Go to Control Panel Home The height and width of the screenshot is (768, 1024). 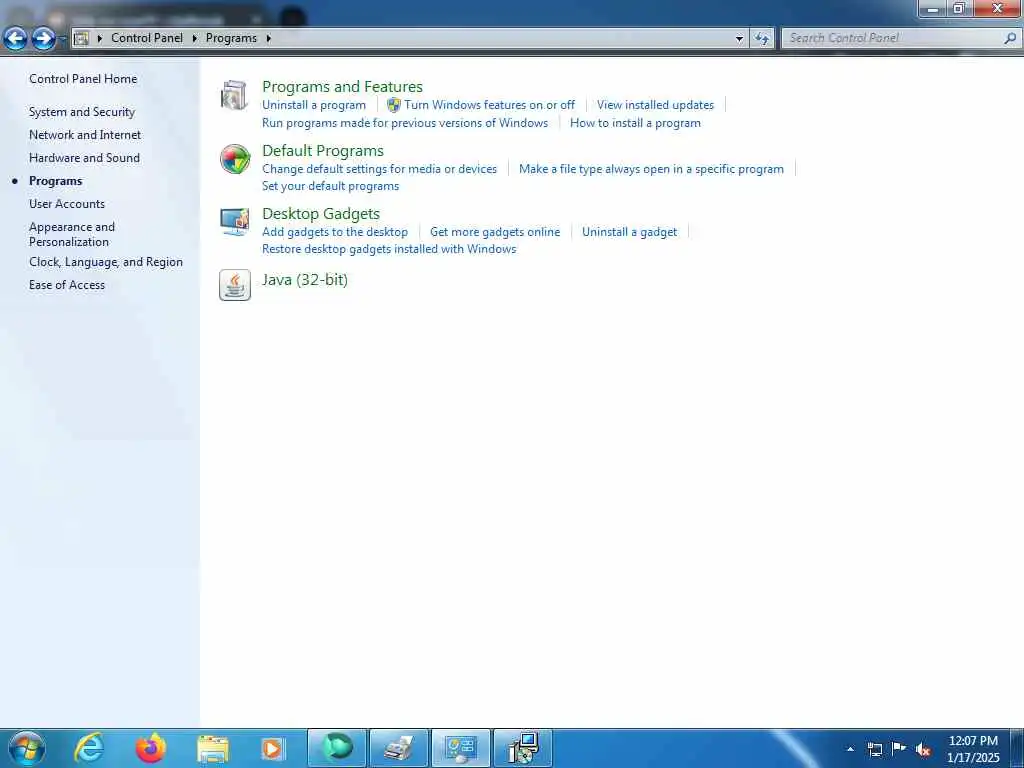click(x=83, y=79)
